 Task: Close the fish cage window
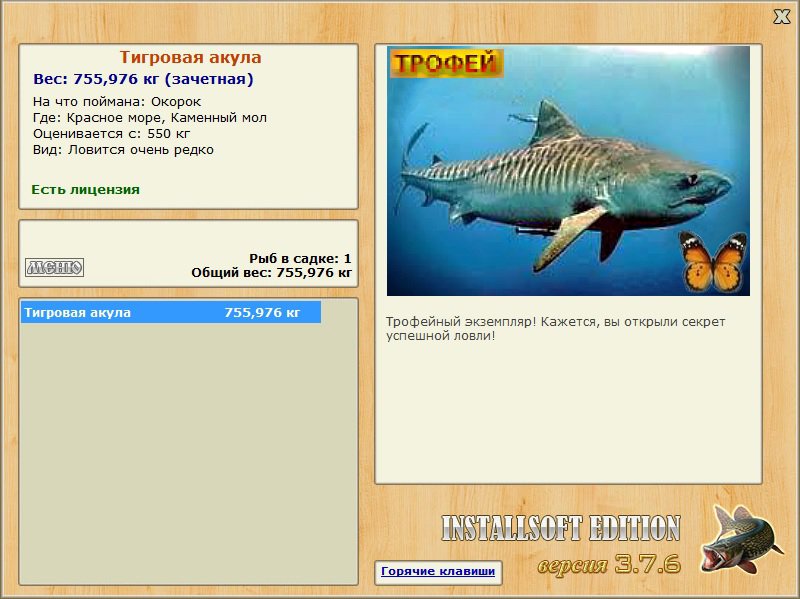781,16
